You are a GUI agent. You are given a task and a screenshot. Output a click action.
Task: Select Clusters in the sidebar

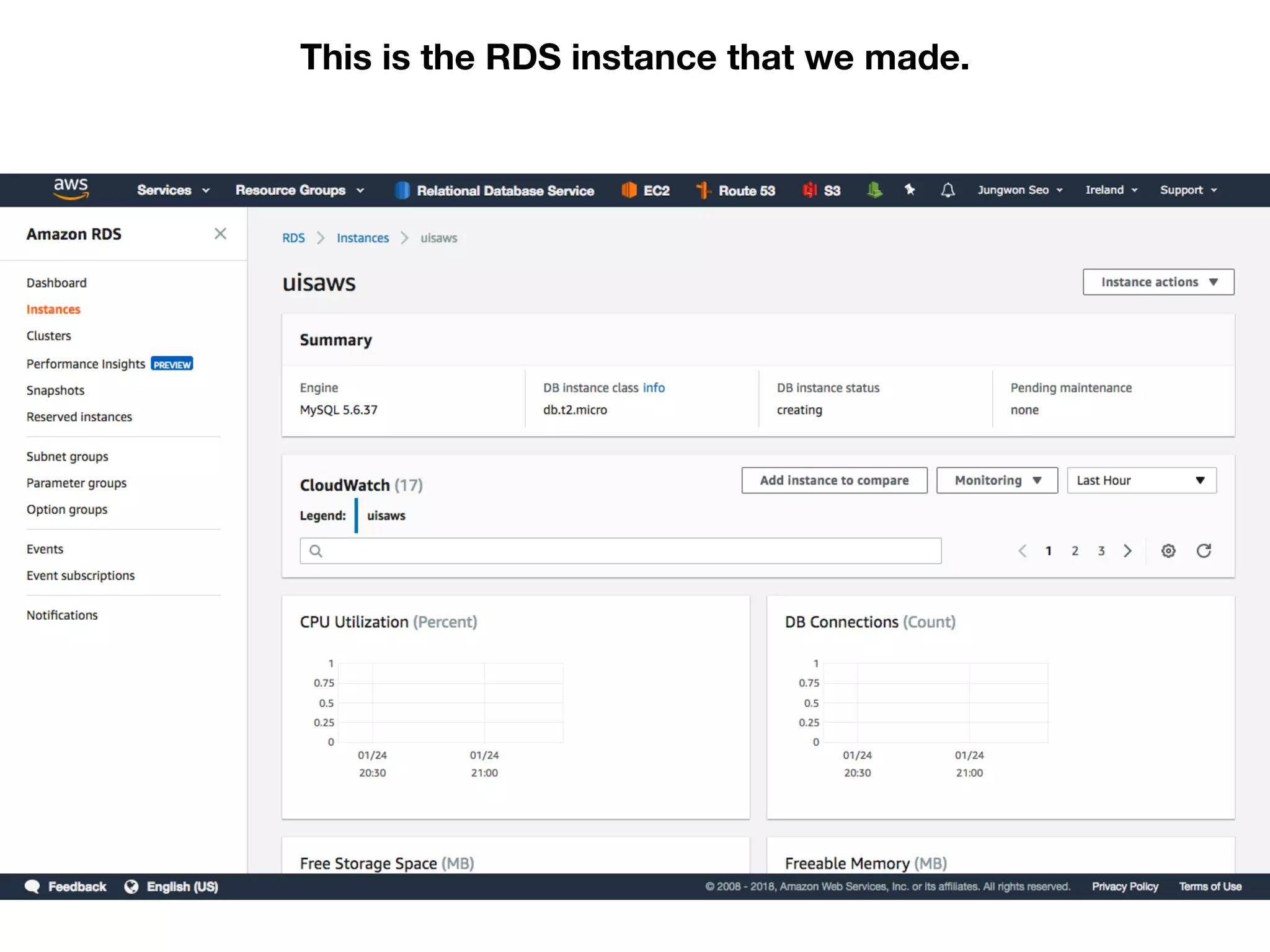coord(48,336)
